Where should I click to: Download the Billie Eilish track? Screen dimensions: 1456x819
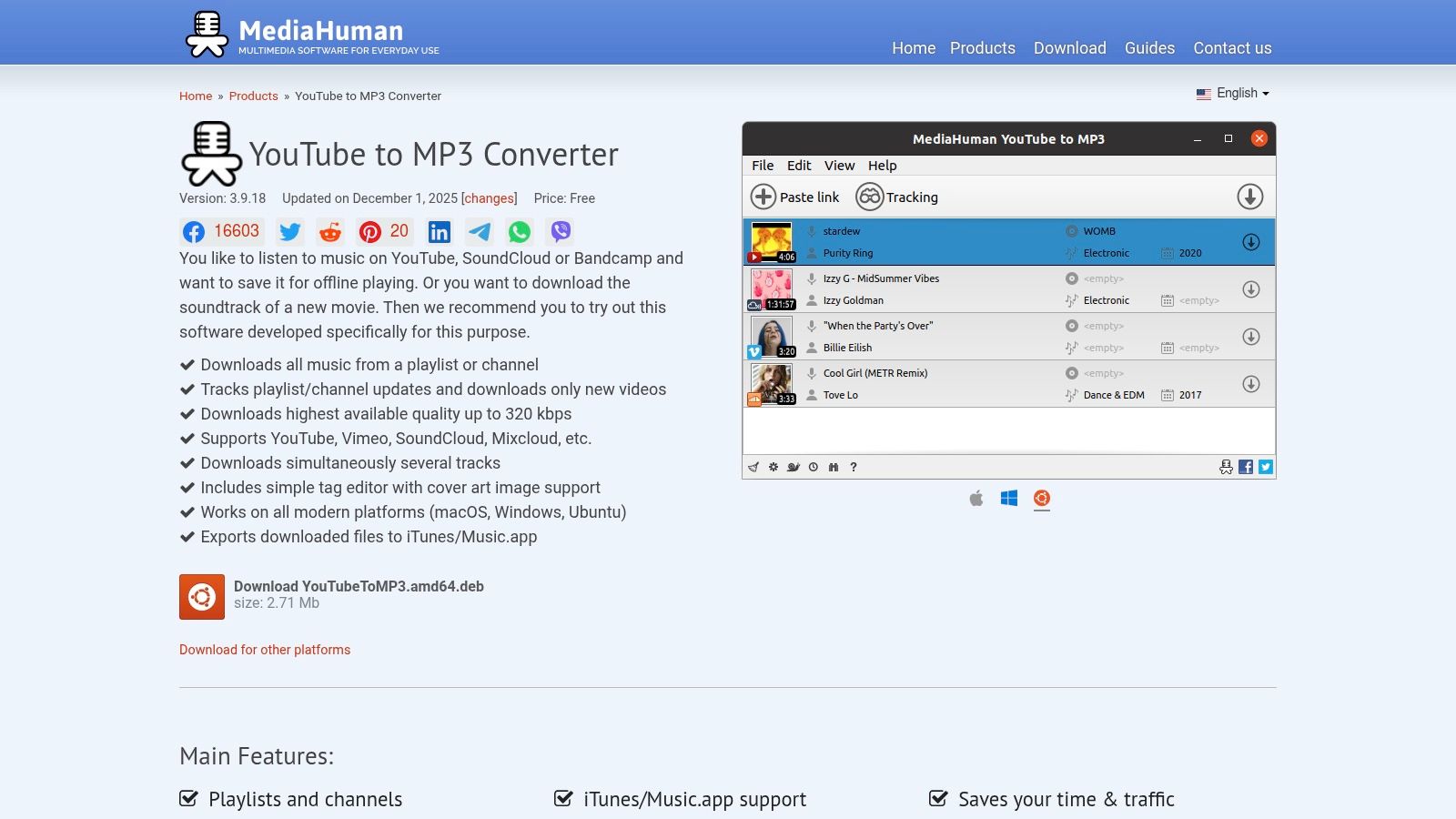(1252, 336)
